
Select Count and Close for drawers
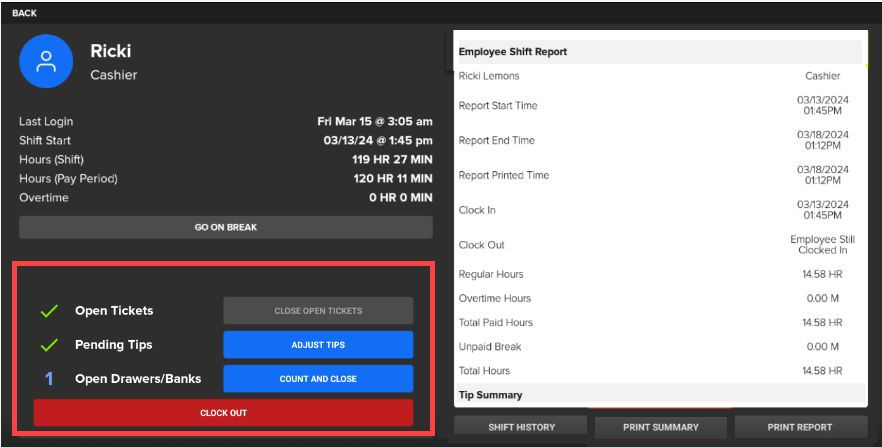click(x=318, y=379)
